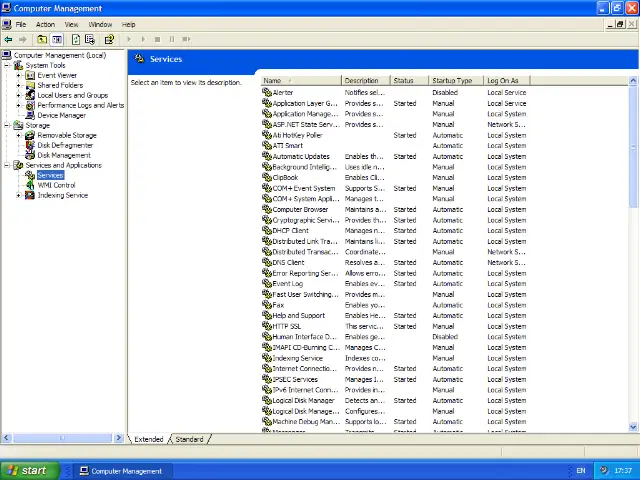Select Device Manager in tree
This screenshot has width=640, height=480.
coord(62,115)
